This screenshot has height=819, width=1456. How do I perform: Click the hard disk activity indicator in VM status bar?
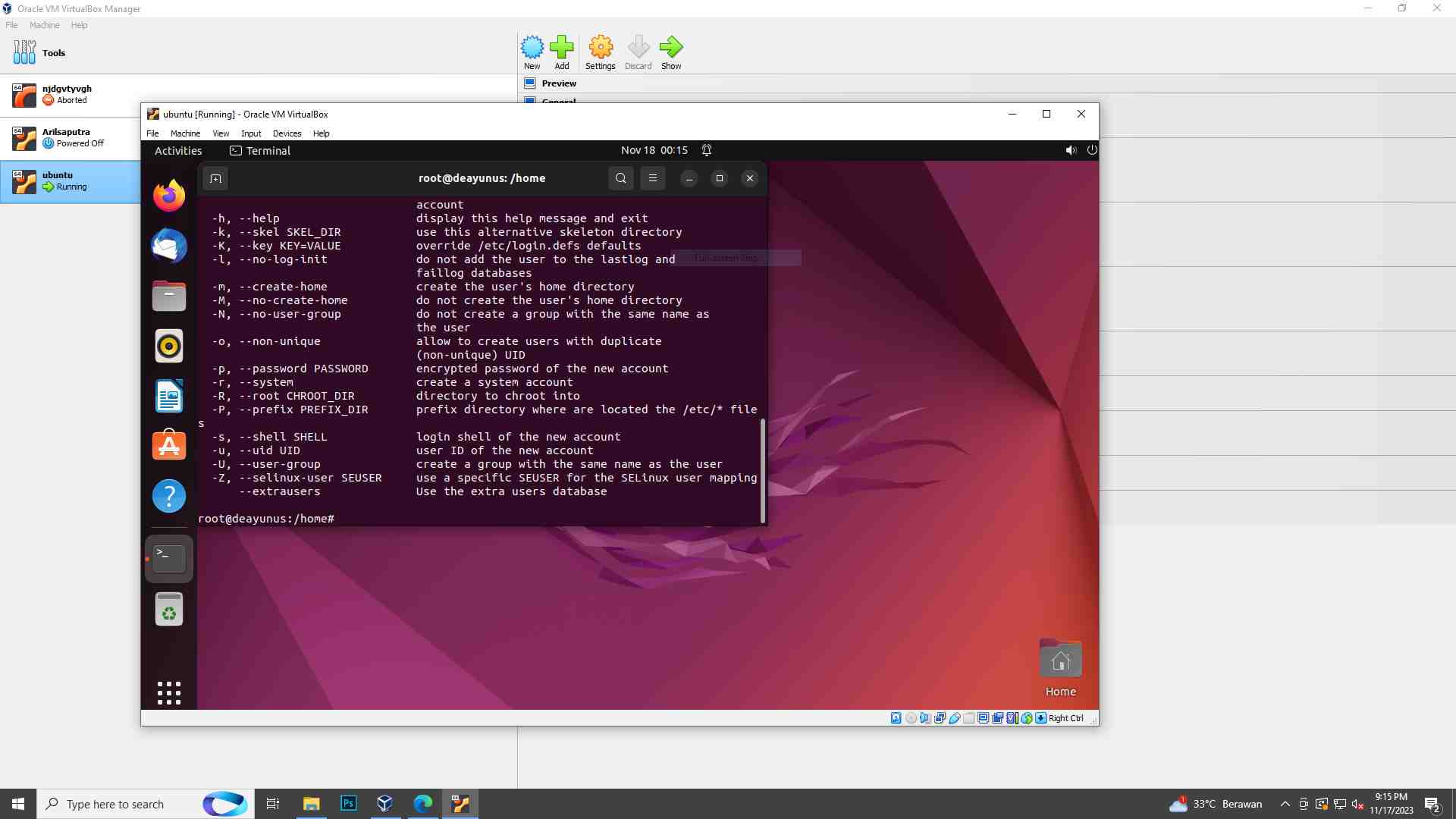[x=896, y=718]
